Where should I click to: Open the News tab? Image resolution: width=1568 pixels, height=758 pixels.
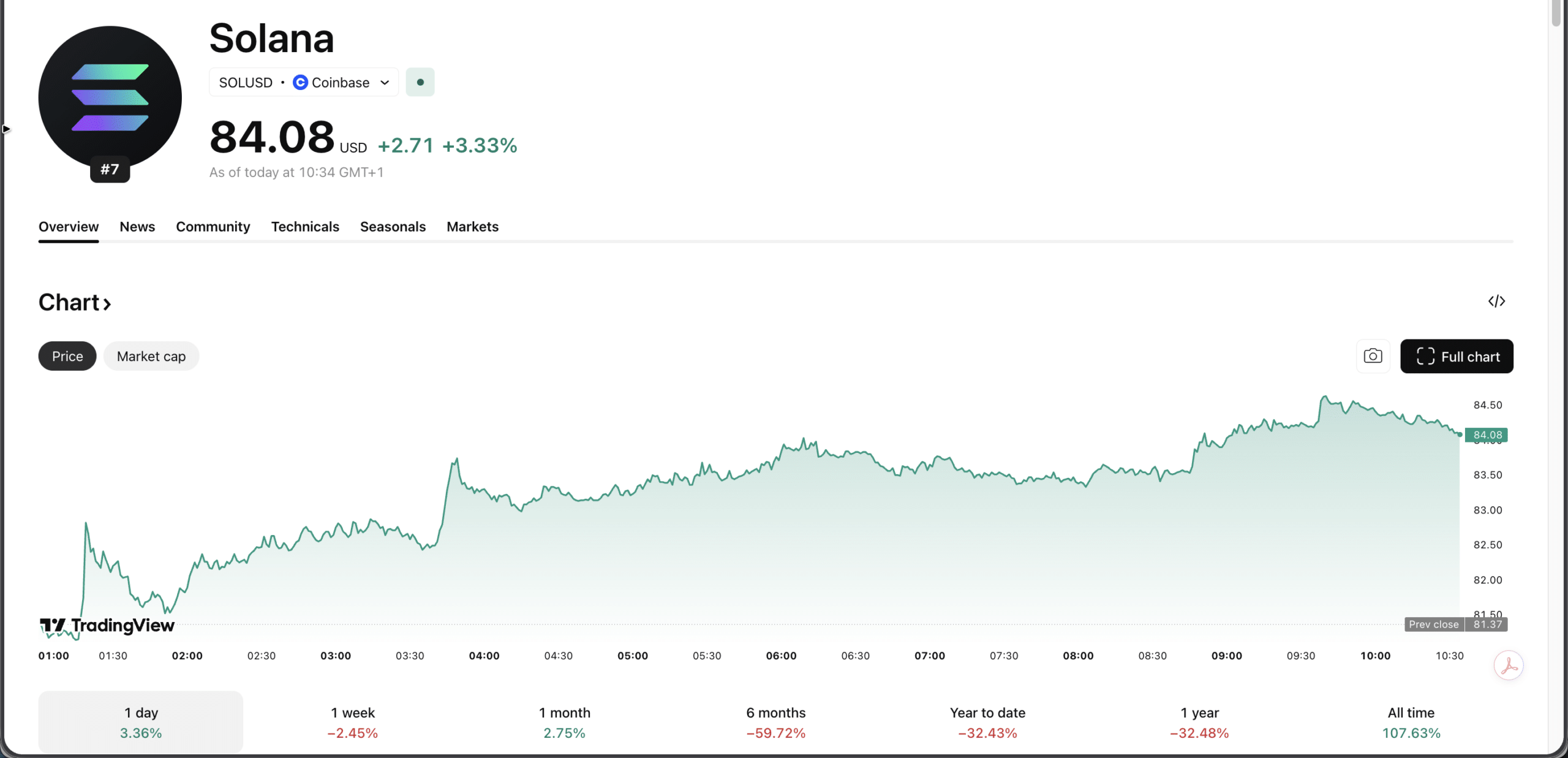[137, 227]
